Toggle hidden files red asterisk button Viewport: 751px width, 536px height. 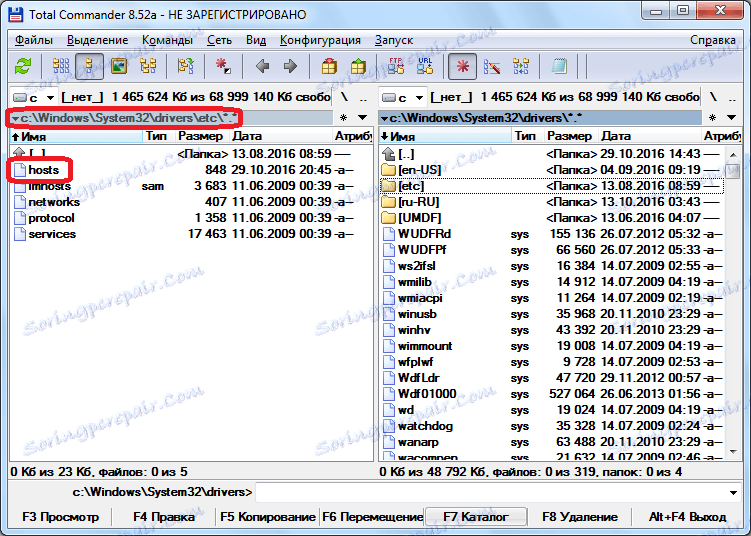(462, 66)
